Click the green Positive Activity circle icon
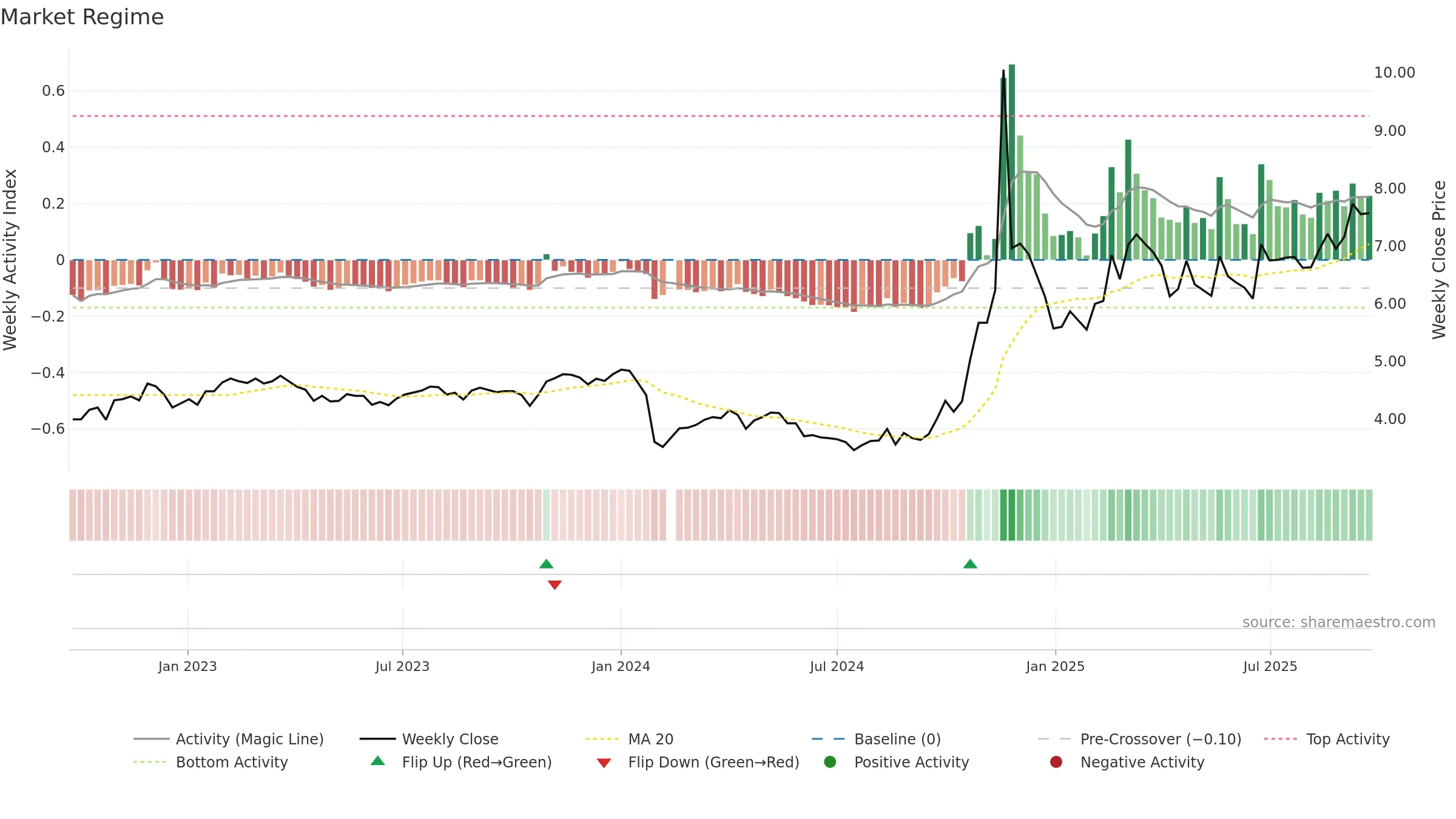 click(x=831, y=762)
